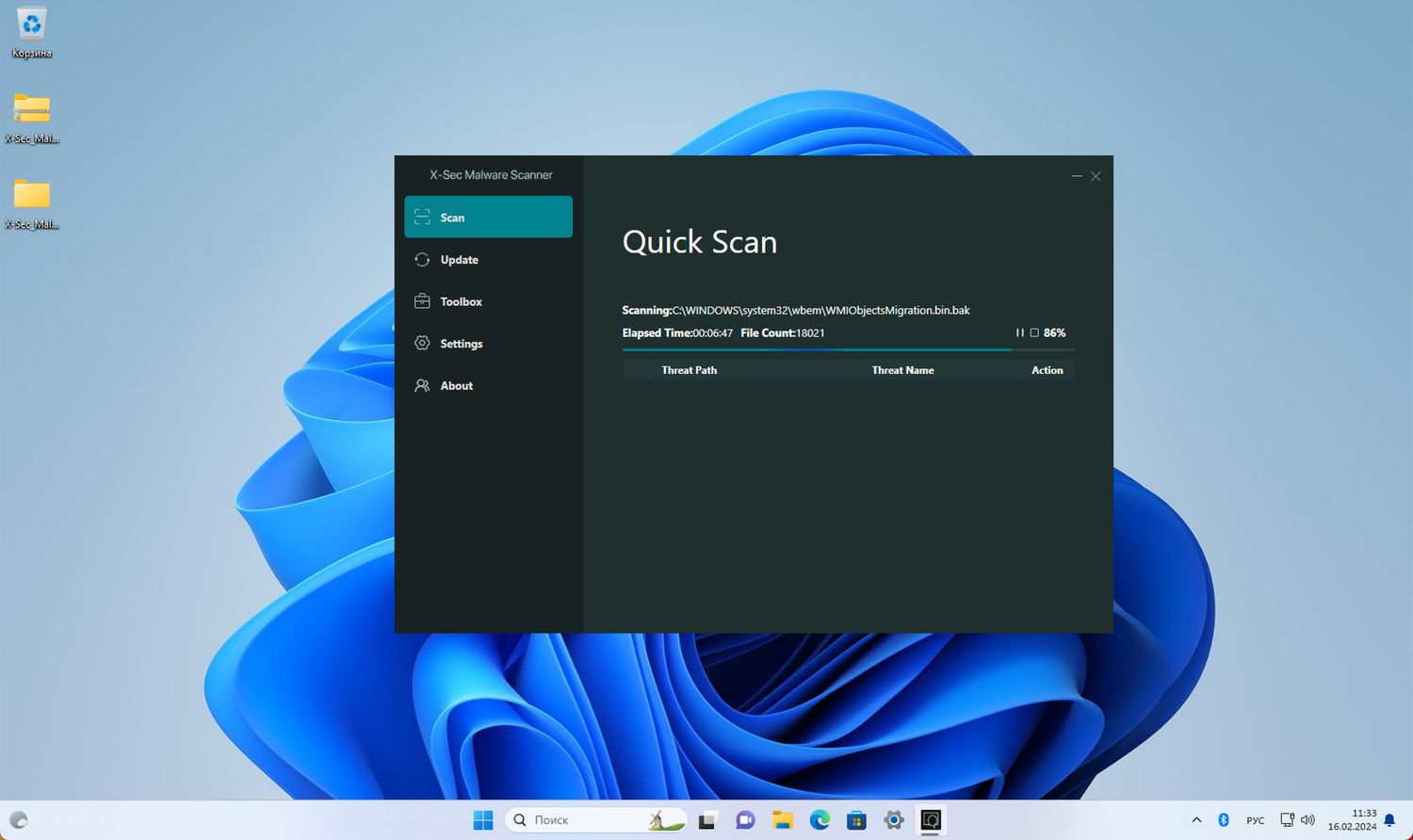Close the X-Sec Malware Scanner window
1413x840 pixels.
pos(1096,176)
